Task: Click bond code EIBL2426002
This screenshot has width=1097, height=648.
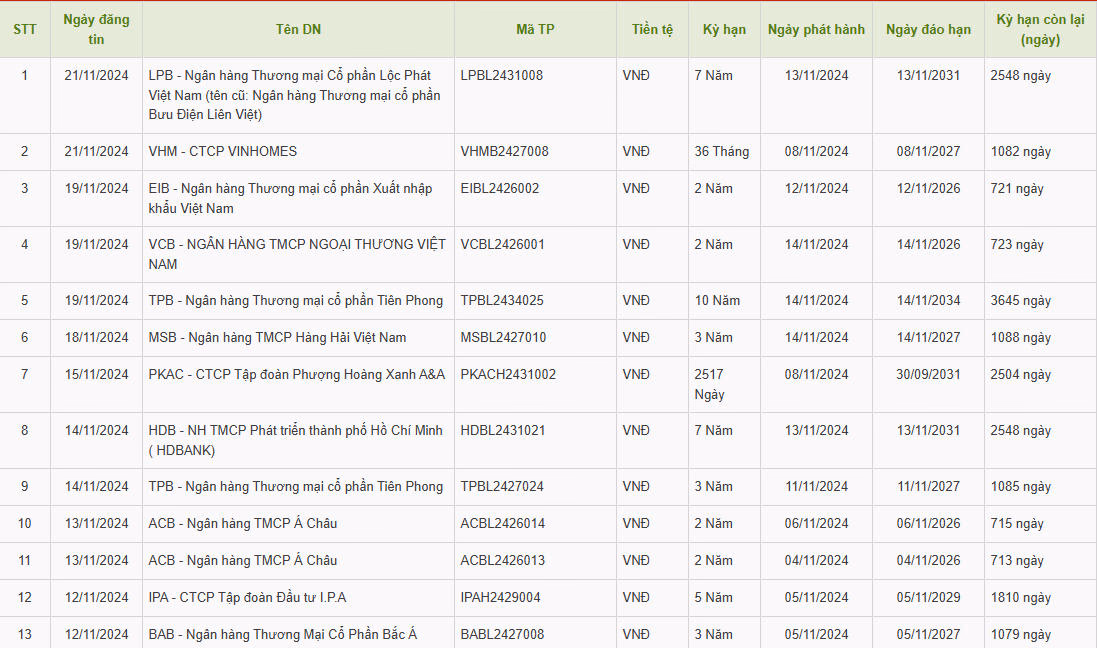Action: [500, 188]
